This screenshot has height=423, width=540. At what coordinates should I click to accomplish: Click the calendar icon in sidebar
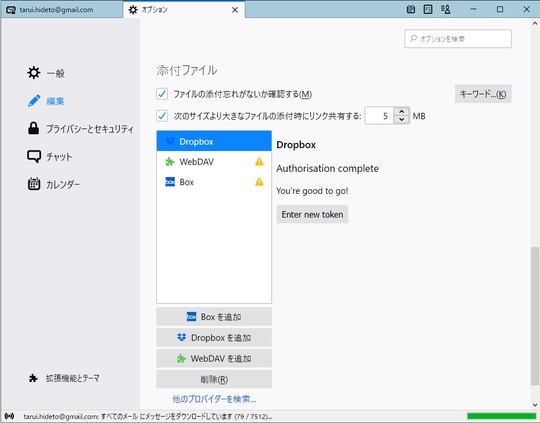click(x=34, y=184)
